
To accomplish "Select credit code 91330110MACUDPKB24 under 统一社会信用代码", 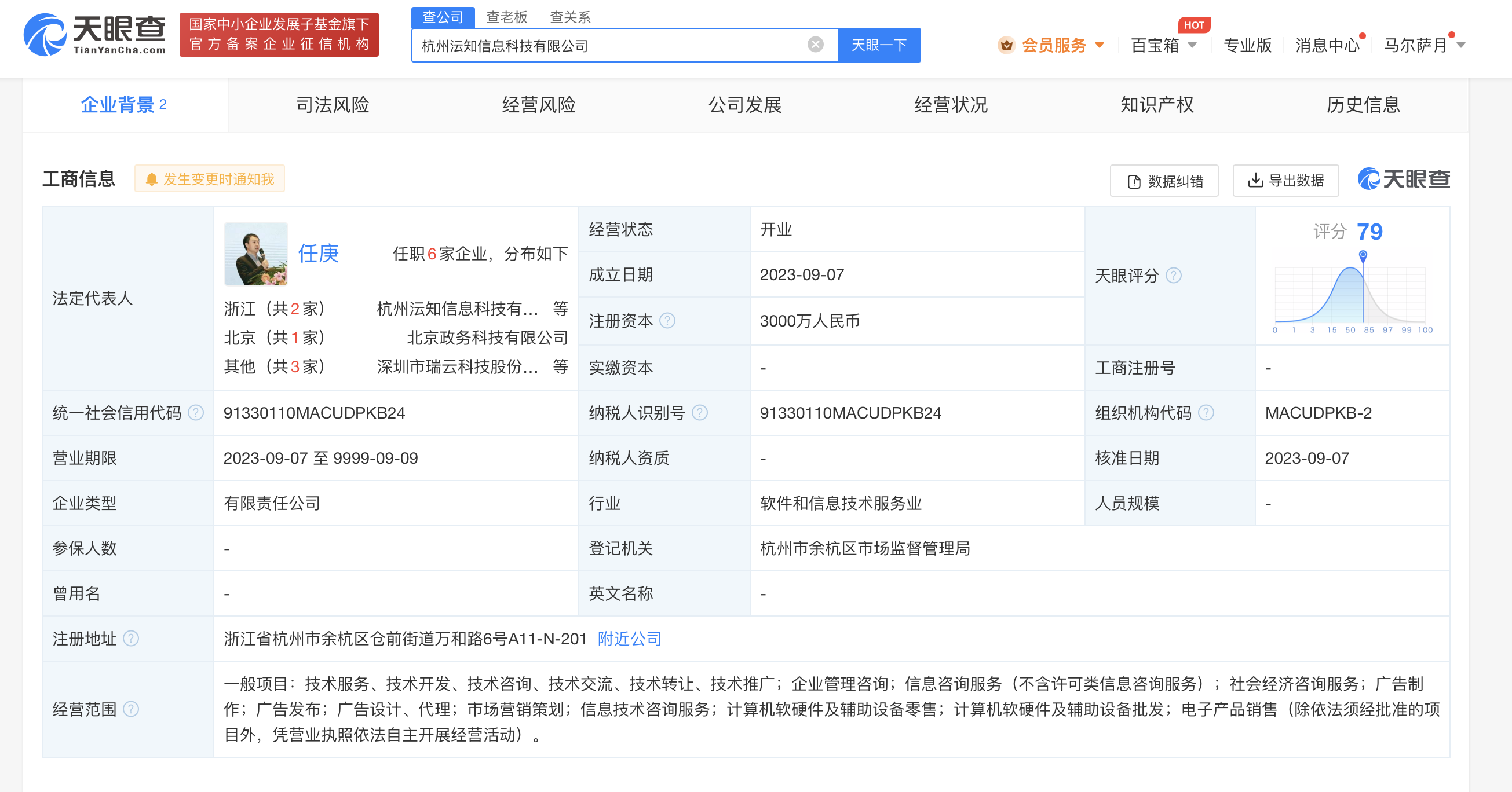I will click(x=314, y=413).
